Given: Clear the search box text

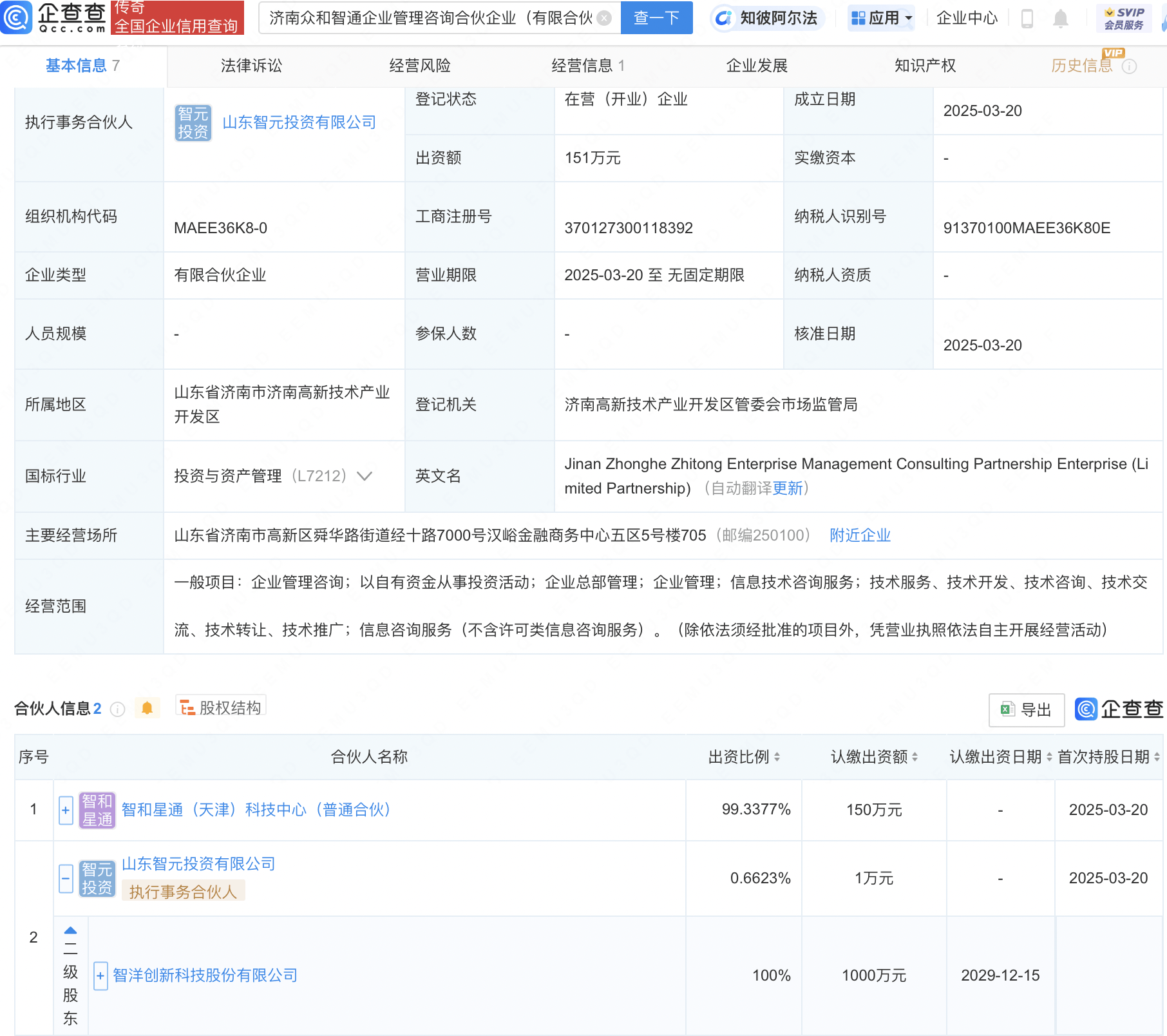Looking at the screenshot, I should click(x=604, y=18).
